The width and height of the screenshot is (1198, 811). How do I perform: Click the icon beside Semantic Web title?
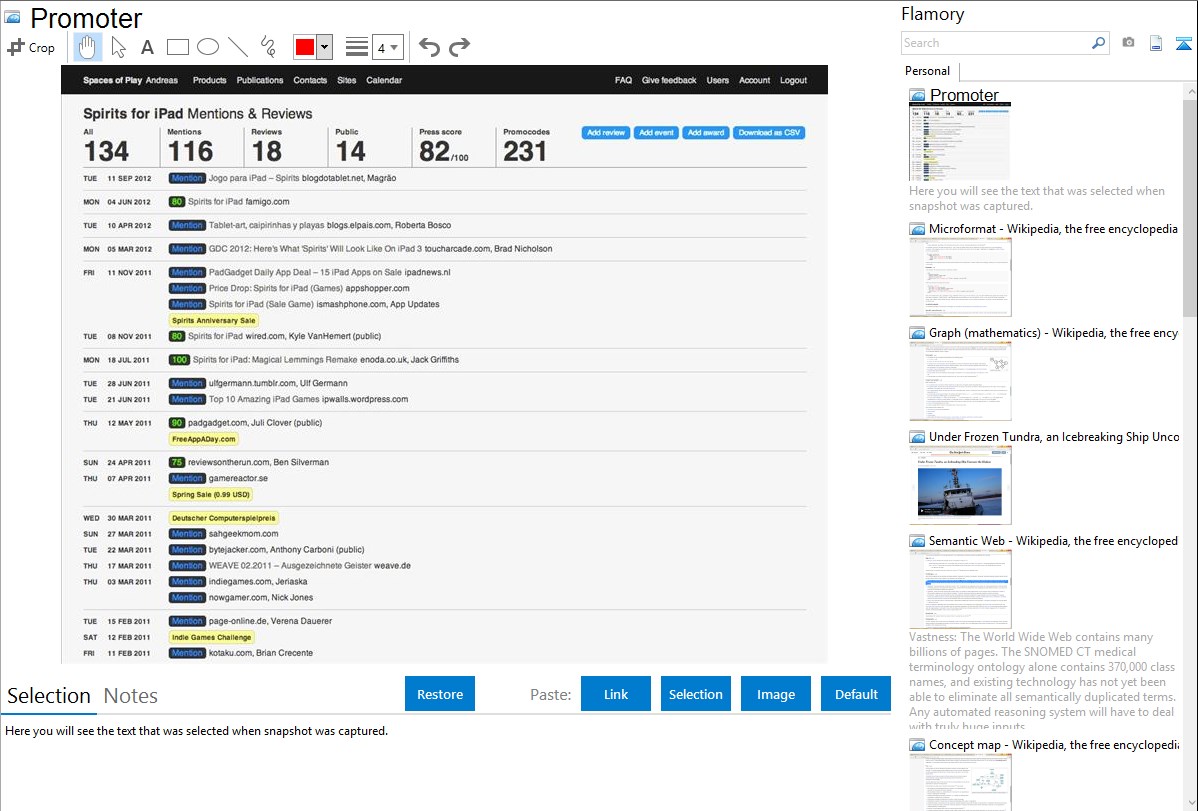(x=917, y=541)
